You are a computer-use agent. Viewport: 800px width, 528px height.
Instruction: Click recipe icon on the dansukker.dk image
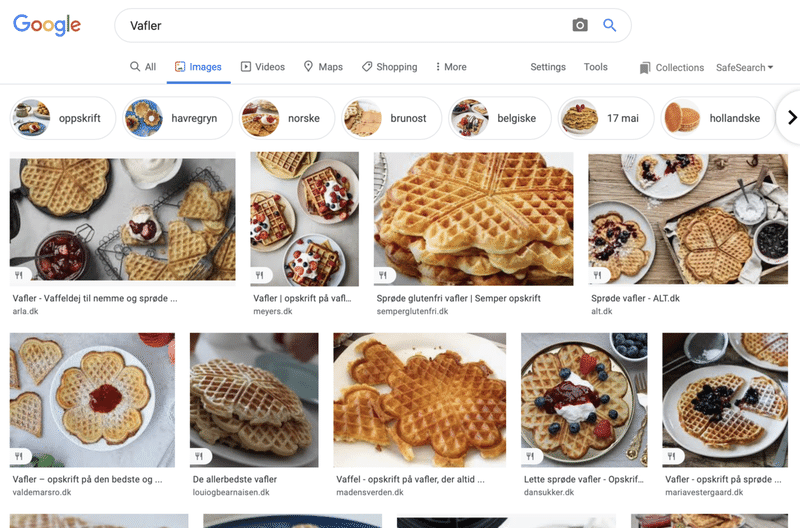coord(531,456)
